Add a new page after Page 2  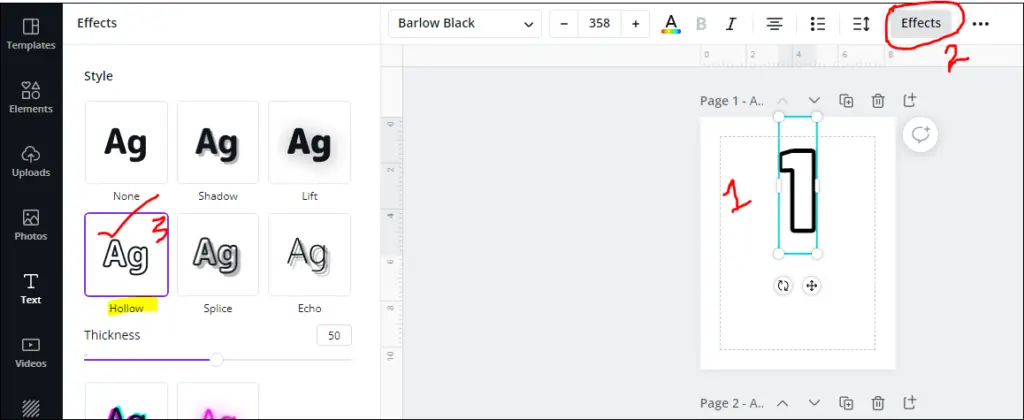click(910, 403)
